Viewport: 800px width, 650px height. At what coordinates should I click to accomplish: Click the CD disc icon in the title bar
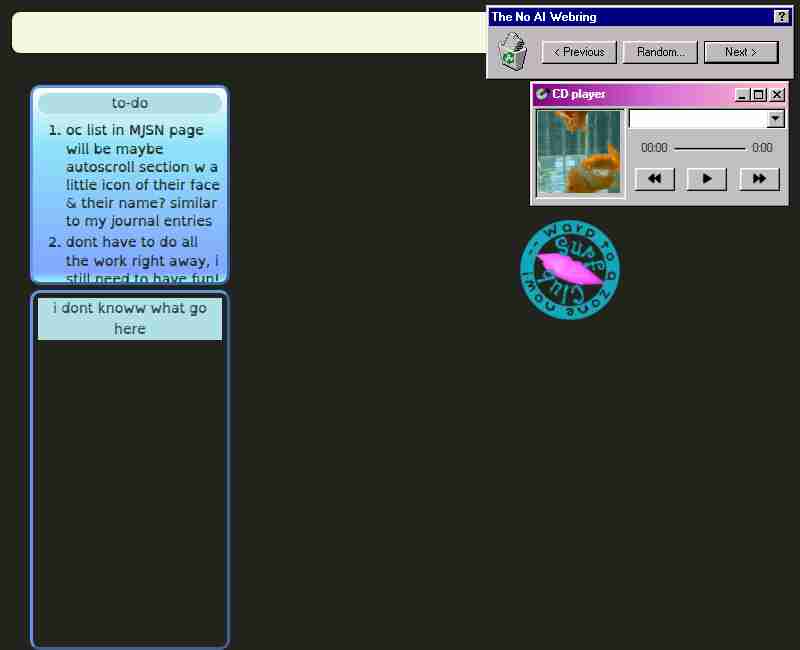click(542, 94)
